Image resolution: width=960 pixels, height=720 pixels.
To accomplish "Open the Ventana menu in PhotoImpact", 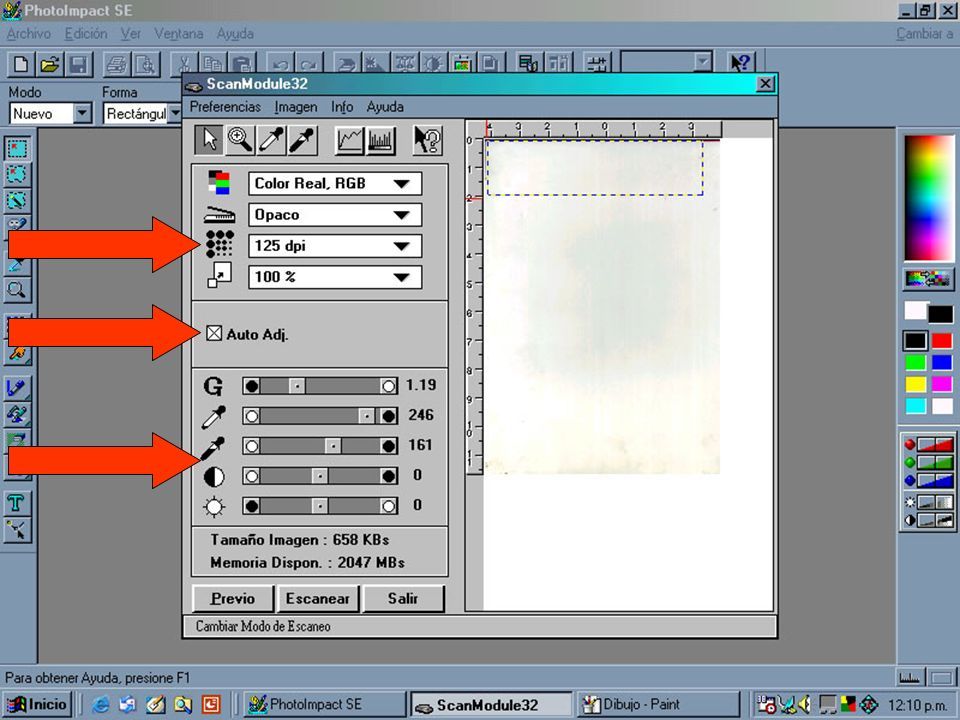I will point(178,34).
